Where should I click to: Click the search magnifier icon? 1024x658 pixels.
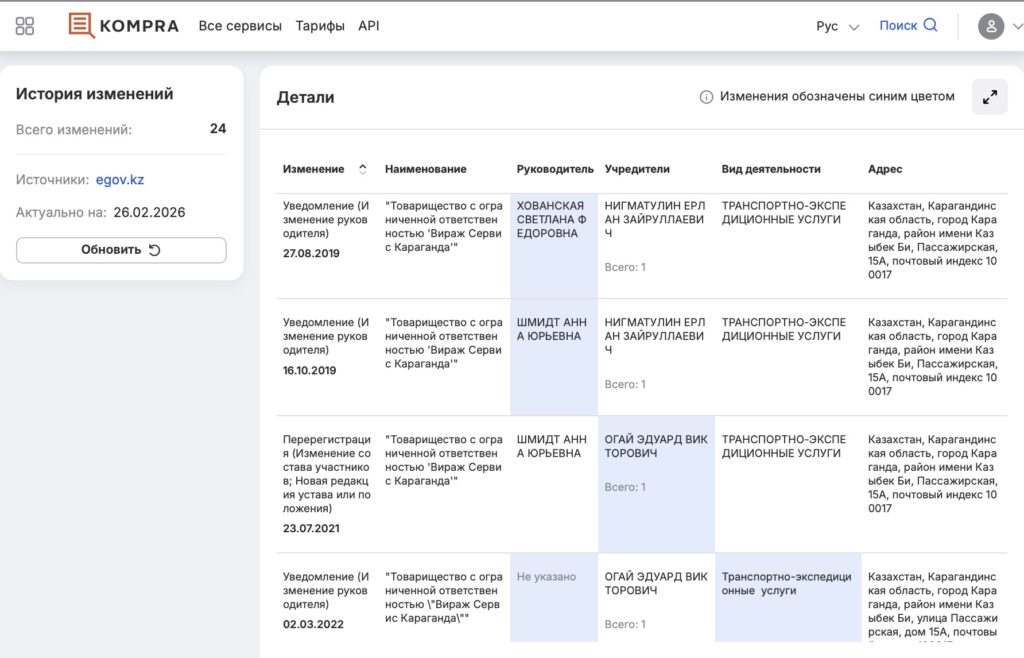pyautogui.click(x=931, y=26)
